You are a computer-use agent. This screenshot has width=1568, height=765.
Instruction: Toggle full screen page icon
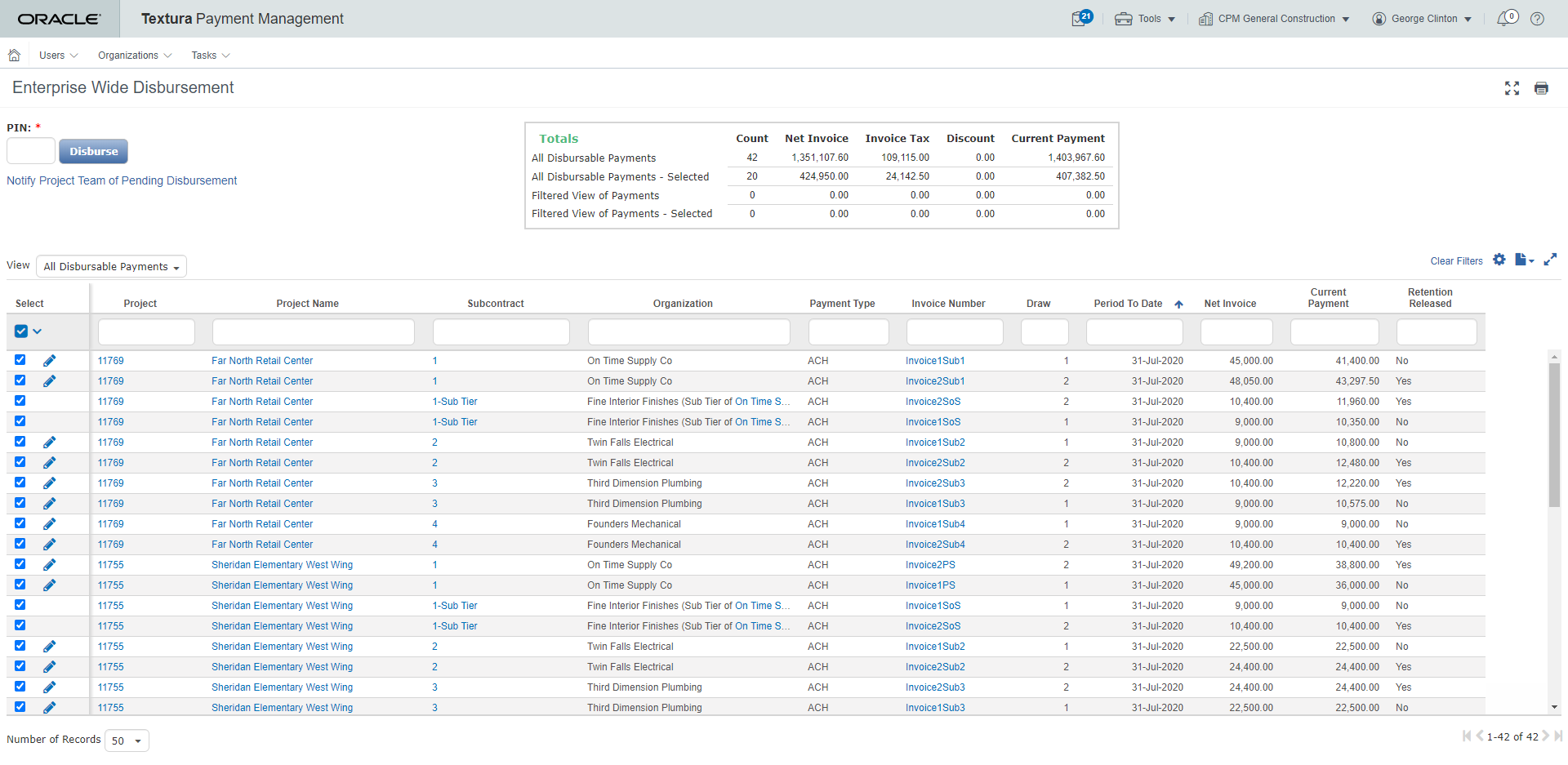click(1512, 88)
